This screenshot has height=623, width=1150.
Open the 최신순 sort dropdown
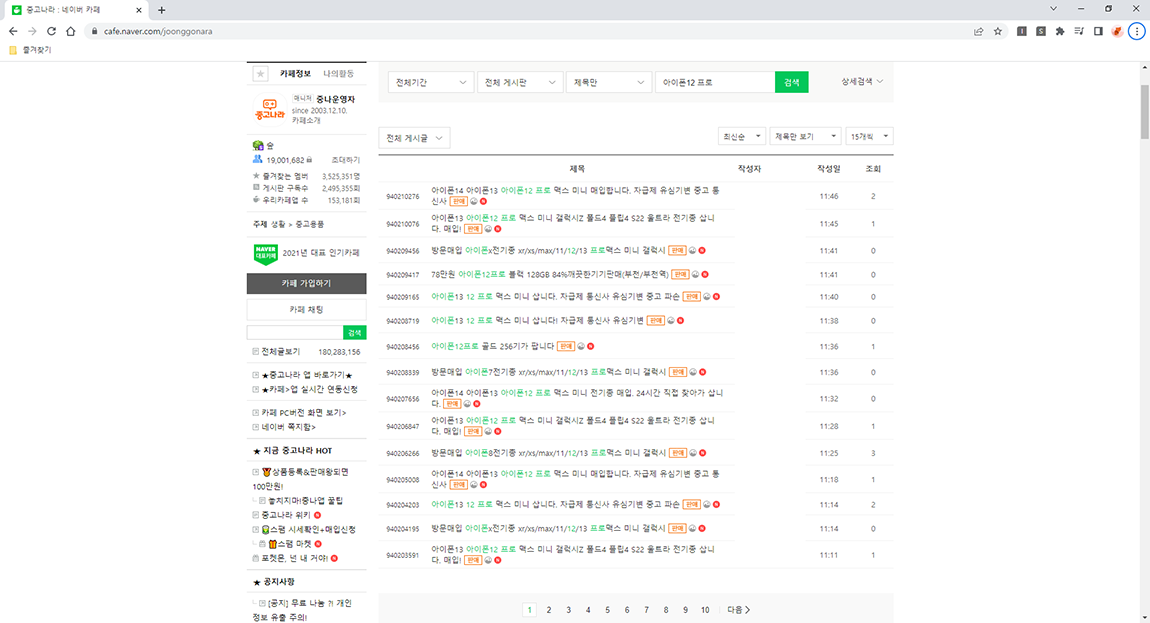tap(741, 136)
